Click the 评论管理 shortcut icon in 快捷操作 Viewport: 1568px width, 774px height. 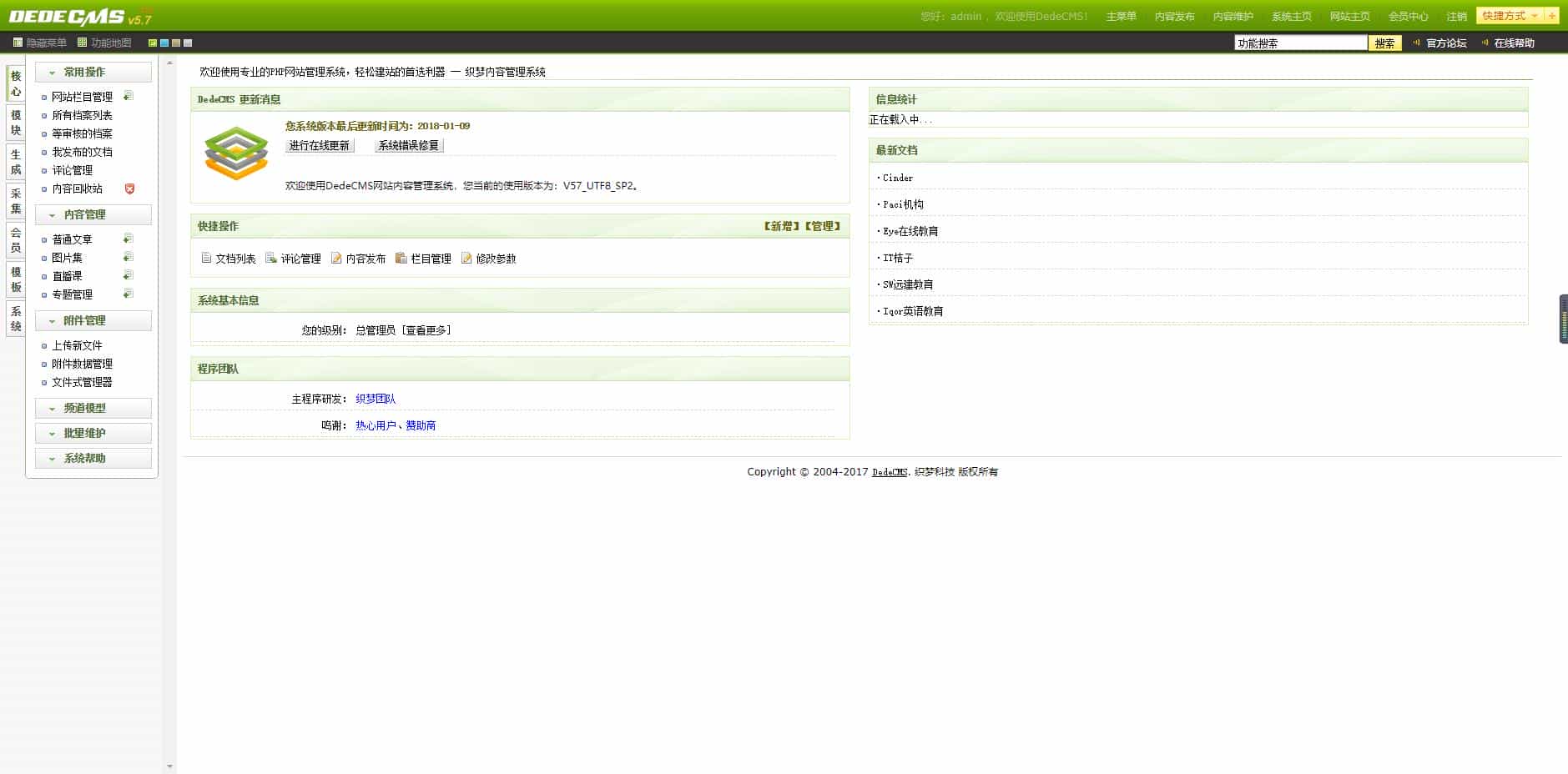tap(271, 258)
